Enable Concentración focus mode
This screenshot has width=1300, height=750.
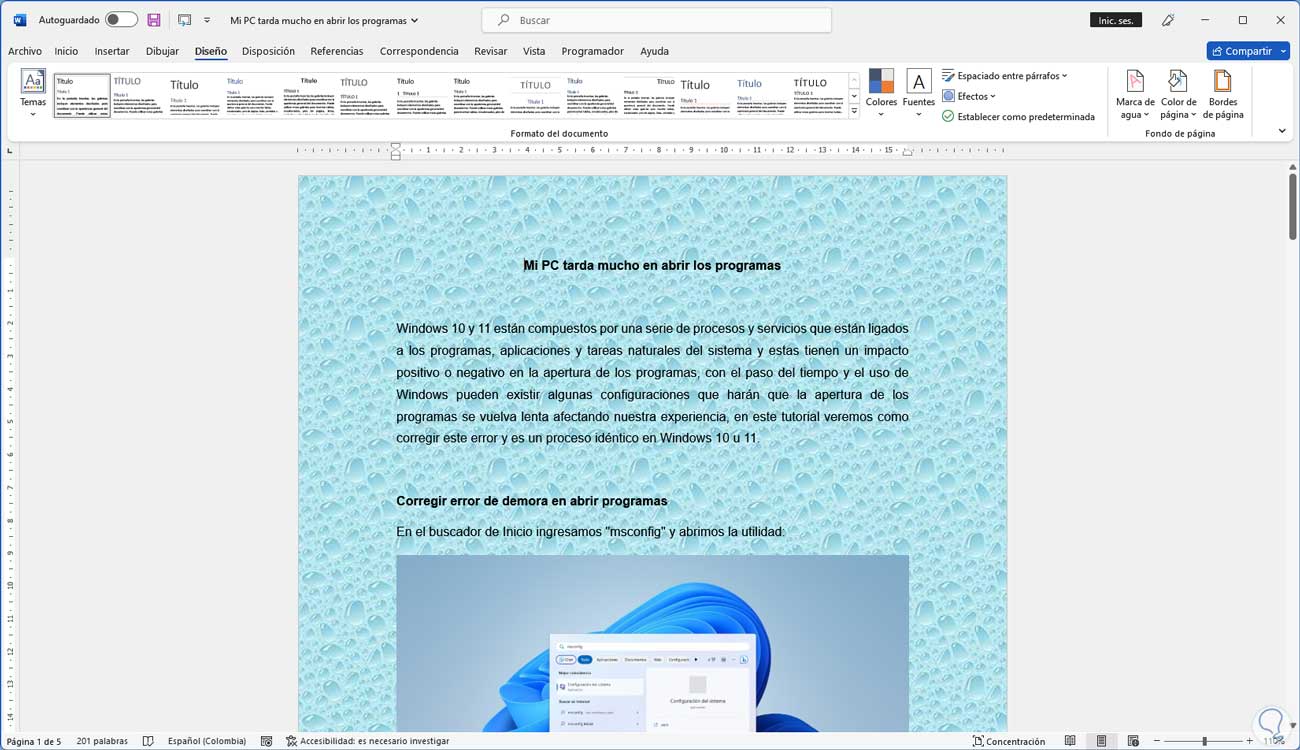pos(1009,741)
